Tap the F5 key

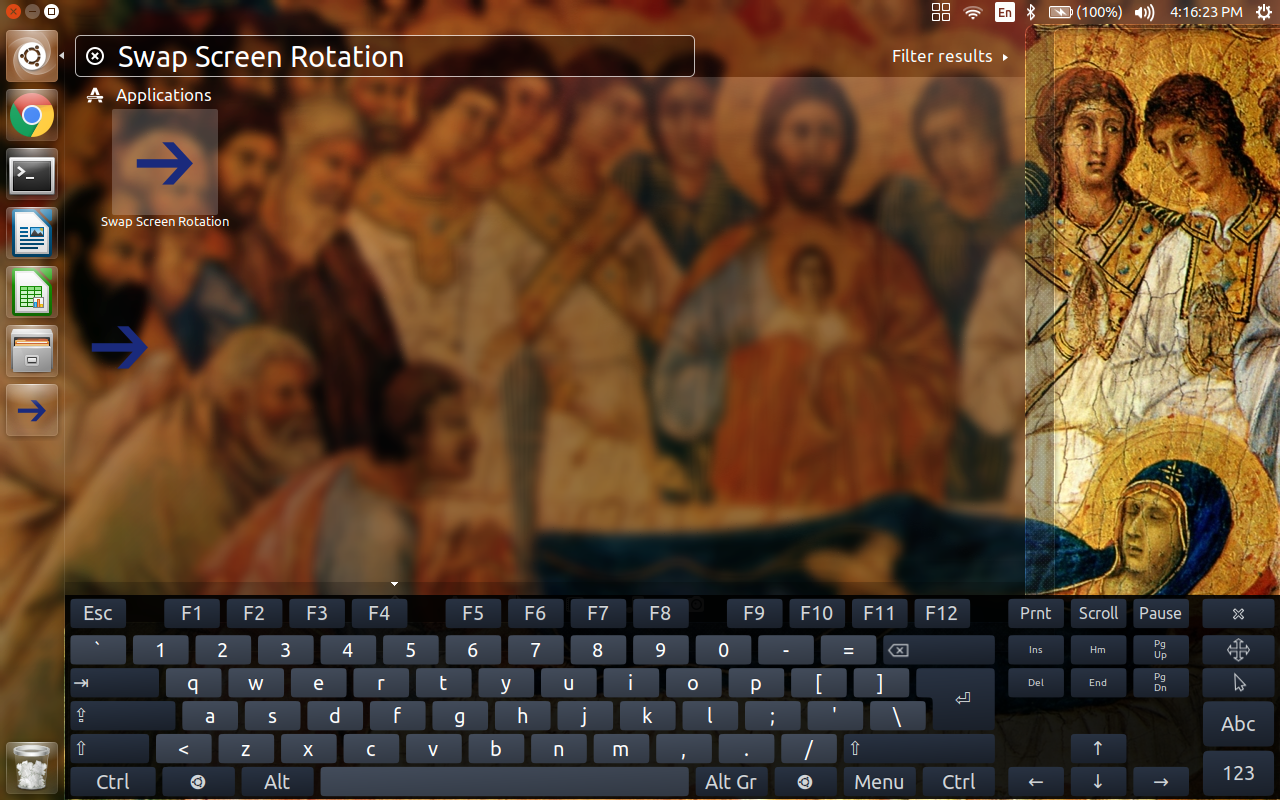point(473,613)
